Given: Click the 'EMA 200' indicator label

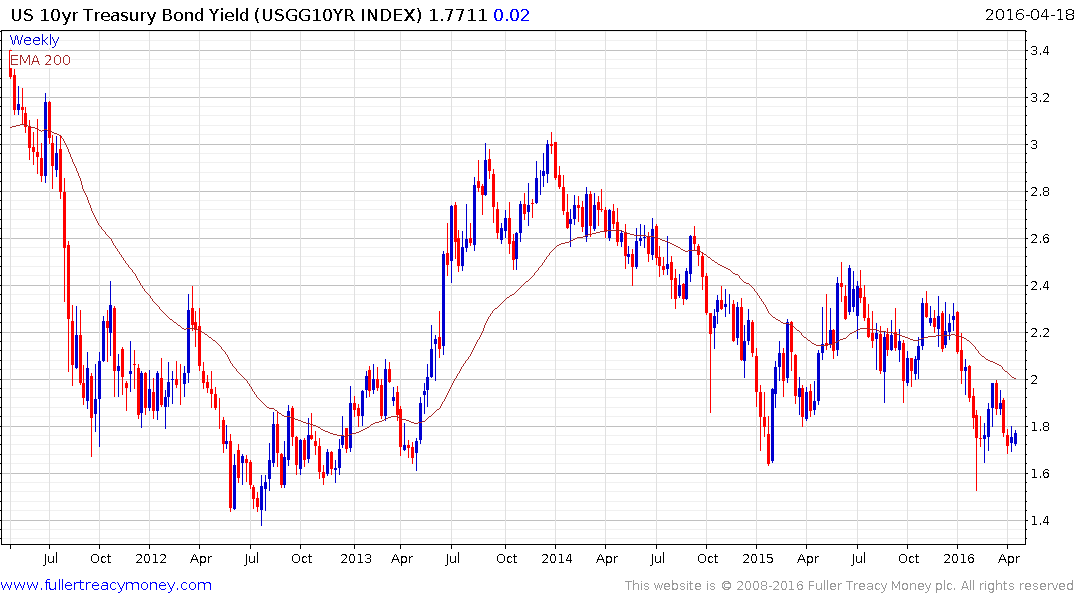Looking at the screenshot, I should [x=40, y=60].
